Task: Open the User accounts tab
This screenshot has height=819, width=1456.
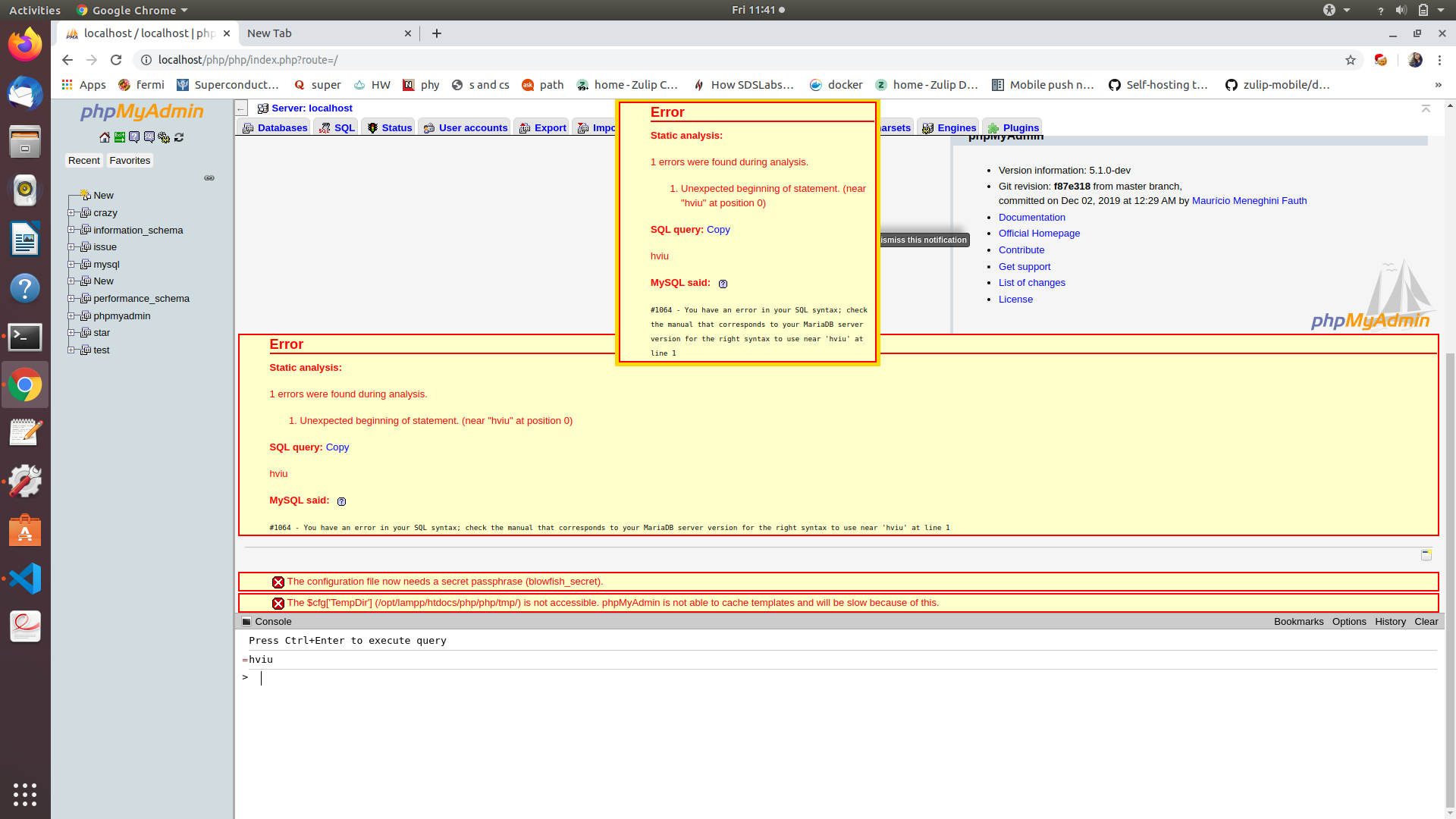Action: [x=472, y=127]
